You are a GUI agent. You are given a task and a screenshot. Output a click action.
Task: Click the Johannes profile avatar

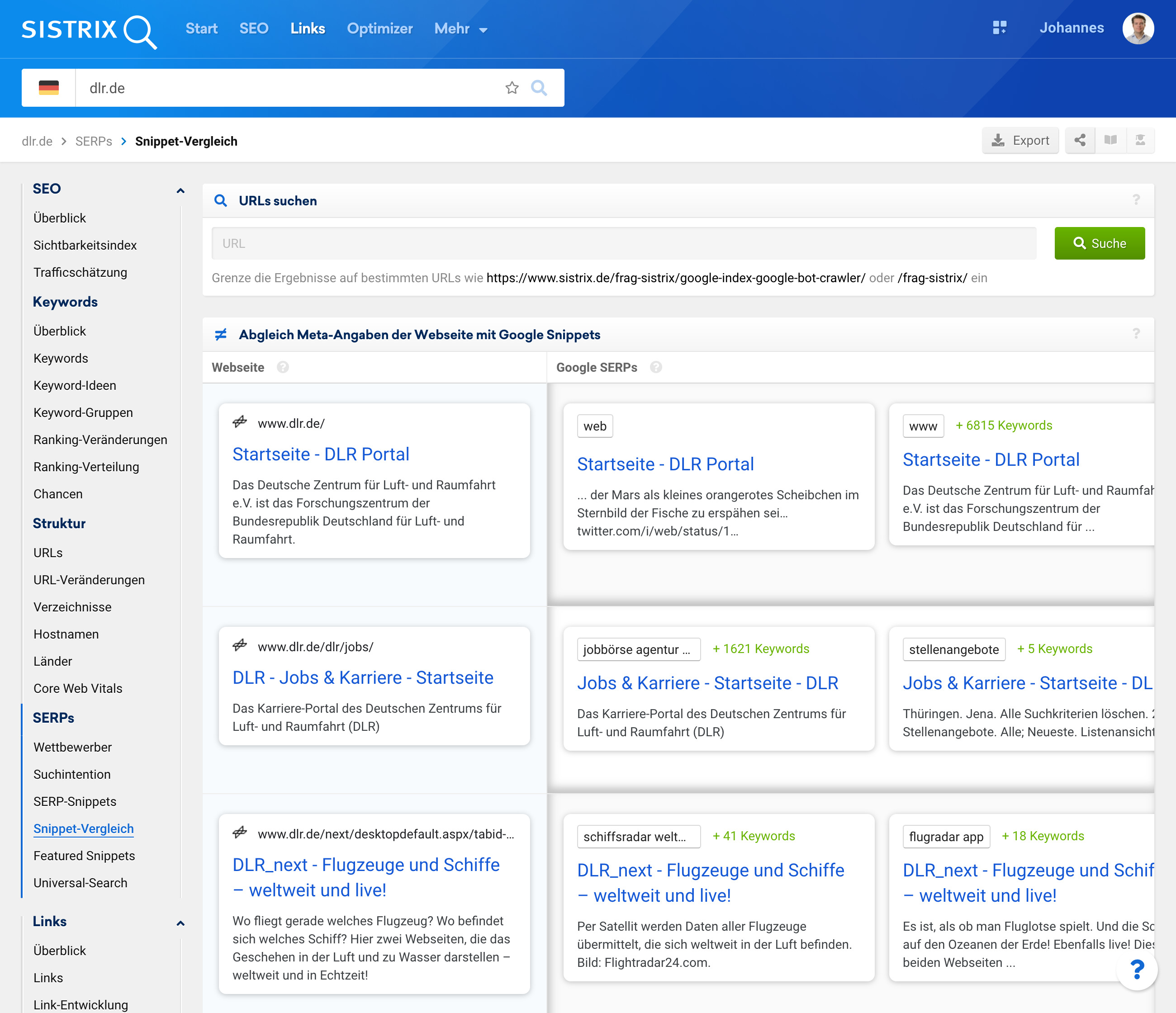1138,28
